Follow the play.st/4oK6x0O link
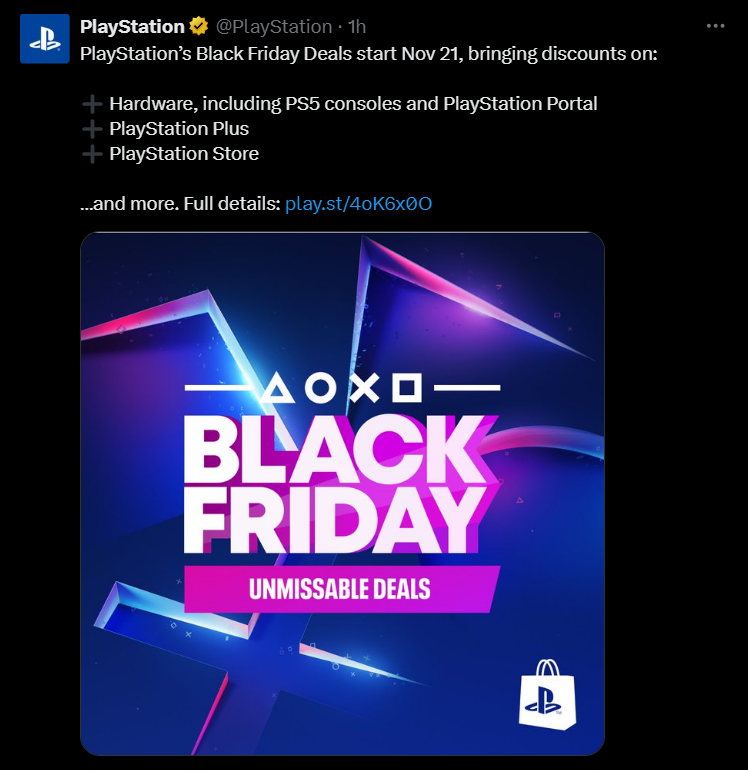 point(358,204)
